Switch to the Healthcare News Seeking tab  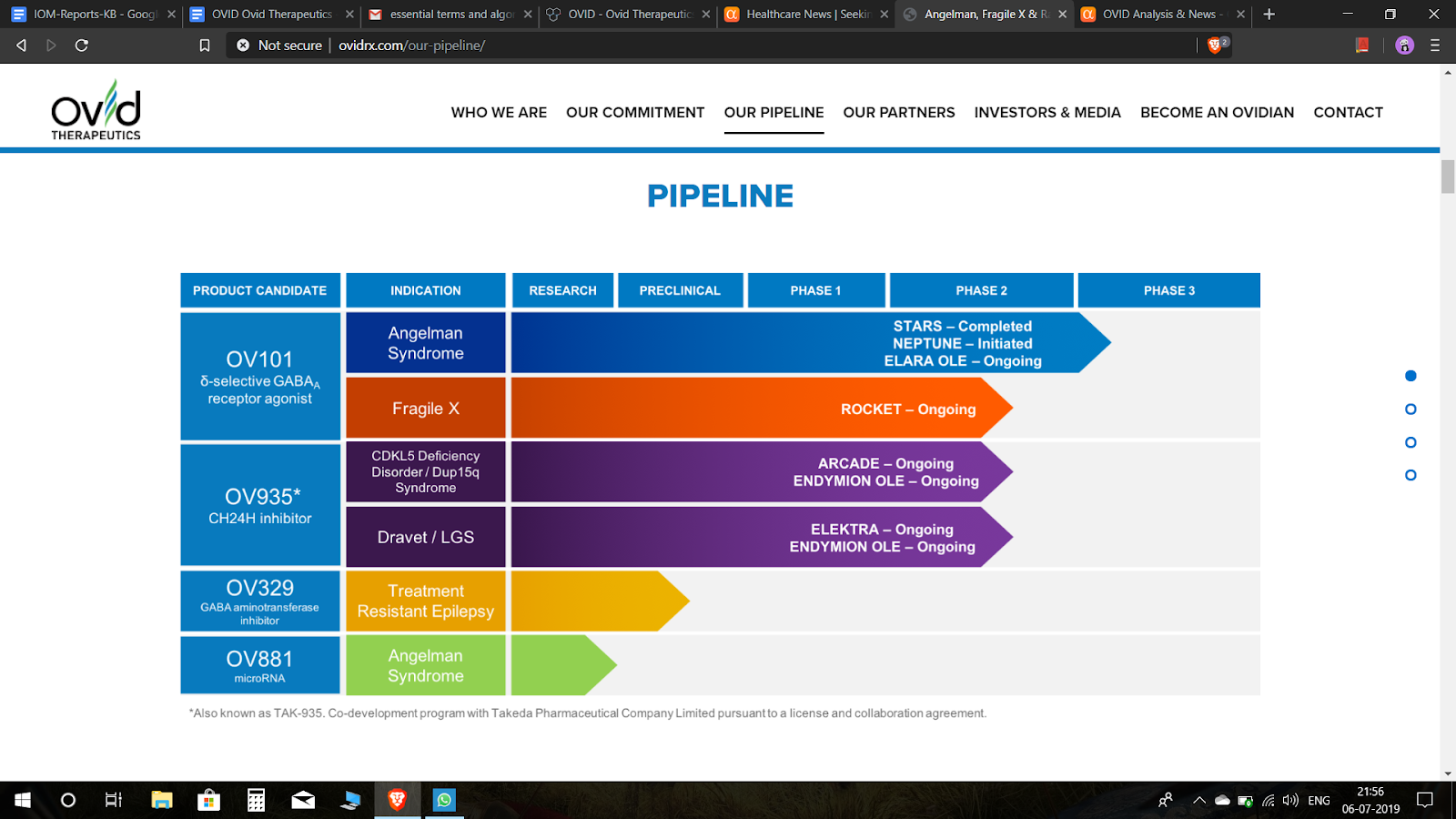[x=806, y=14]
